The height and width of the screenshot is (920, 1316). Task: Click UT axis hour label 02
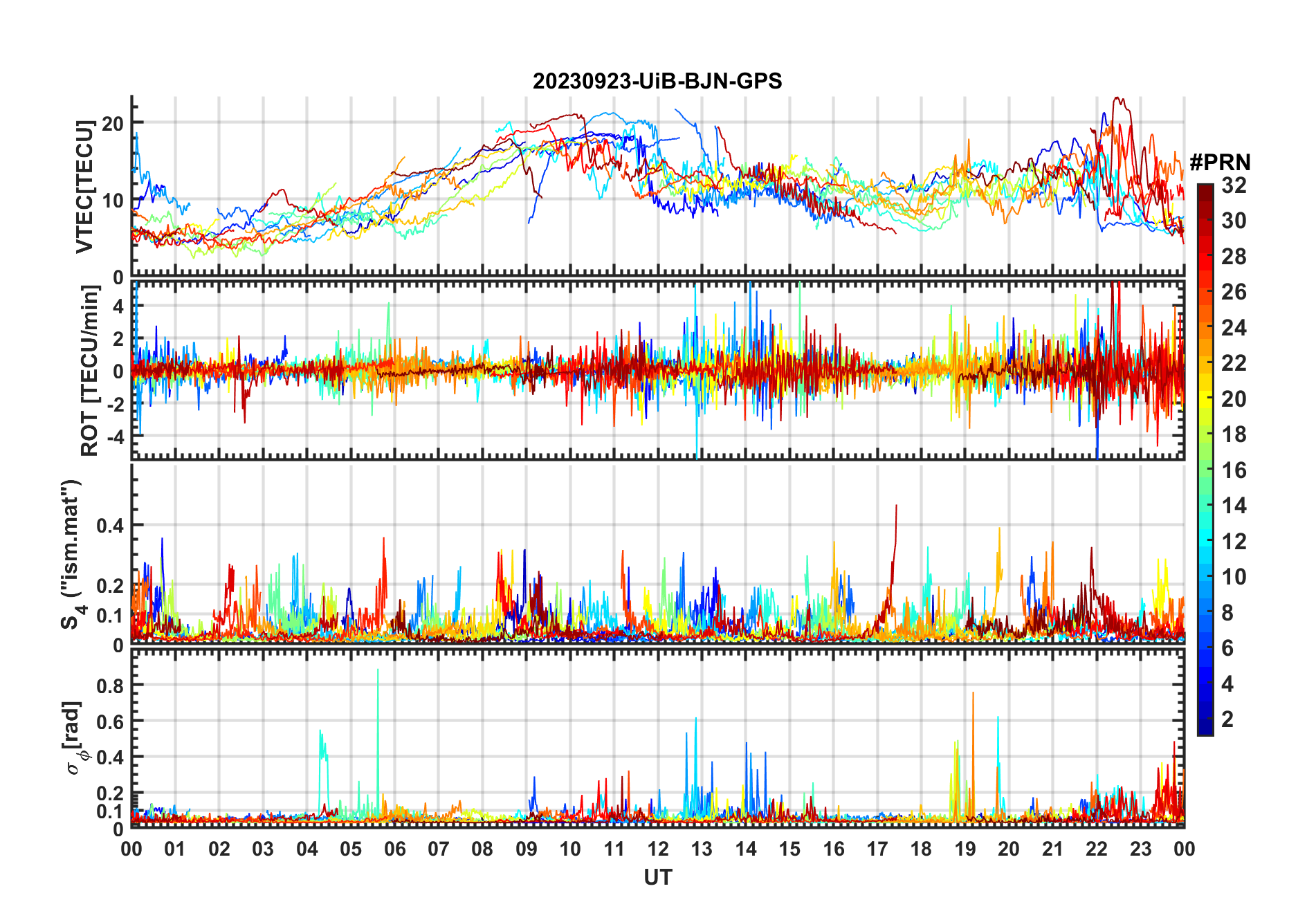[219, 849]
